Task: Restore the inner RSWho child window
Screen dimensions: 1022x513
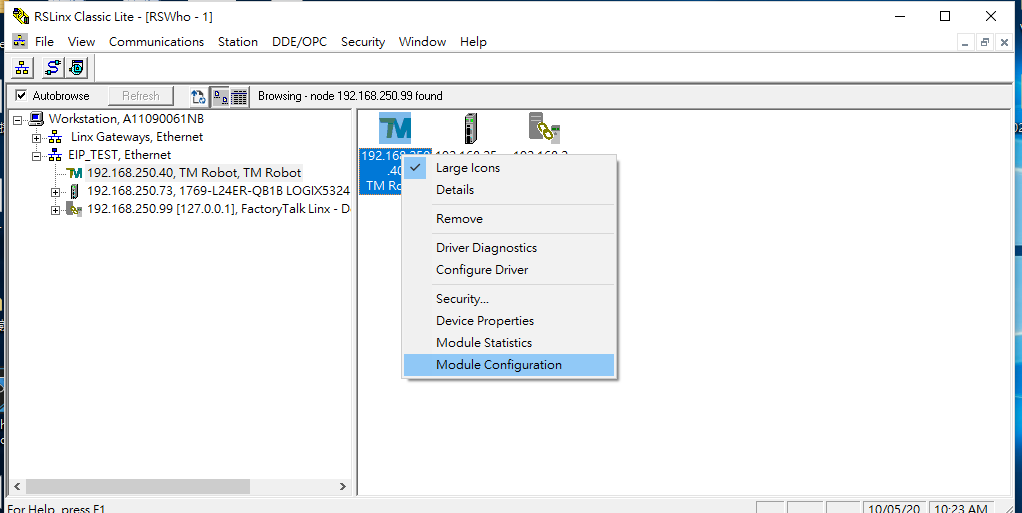Action: tap(985, 42)
